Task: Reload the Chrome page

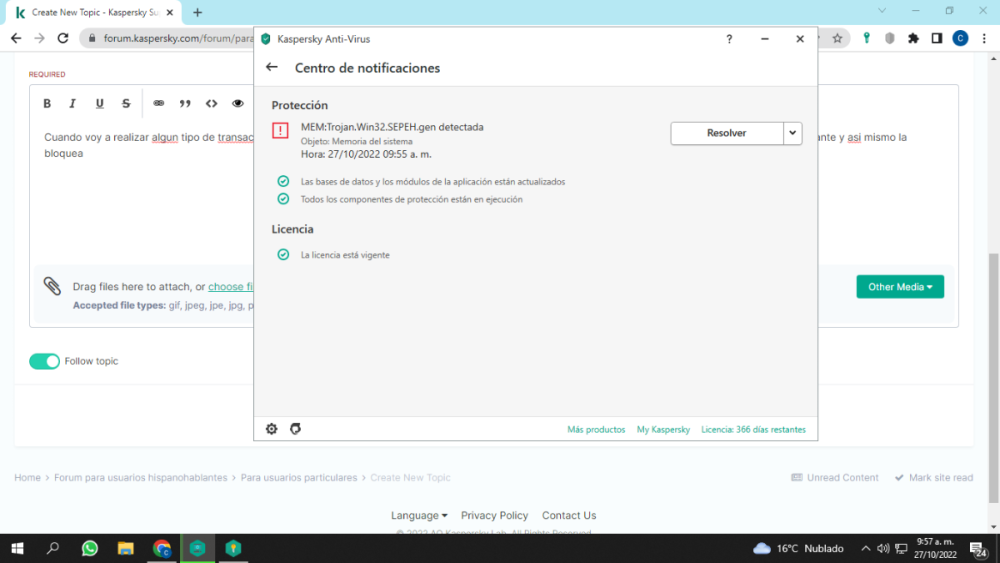Action: (x=62, y=38)
